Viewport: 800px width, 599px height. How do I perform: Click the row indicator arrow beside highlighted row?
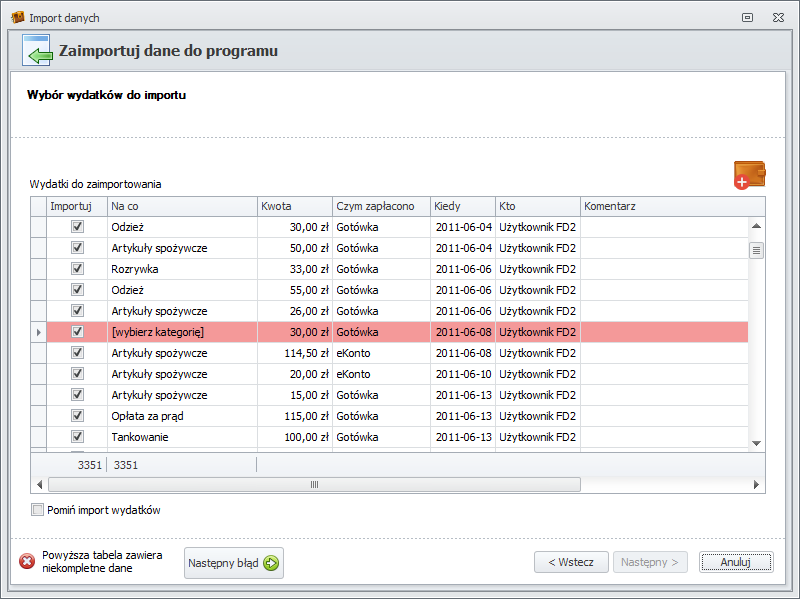click(39, 332)
